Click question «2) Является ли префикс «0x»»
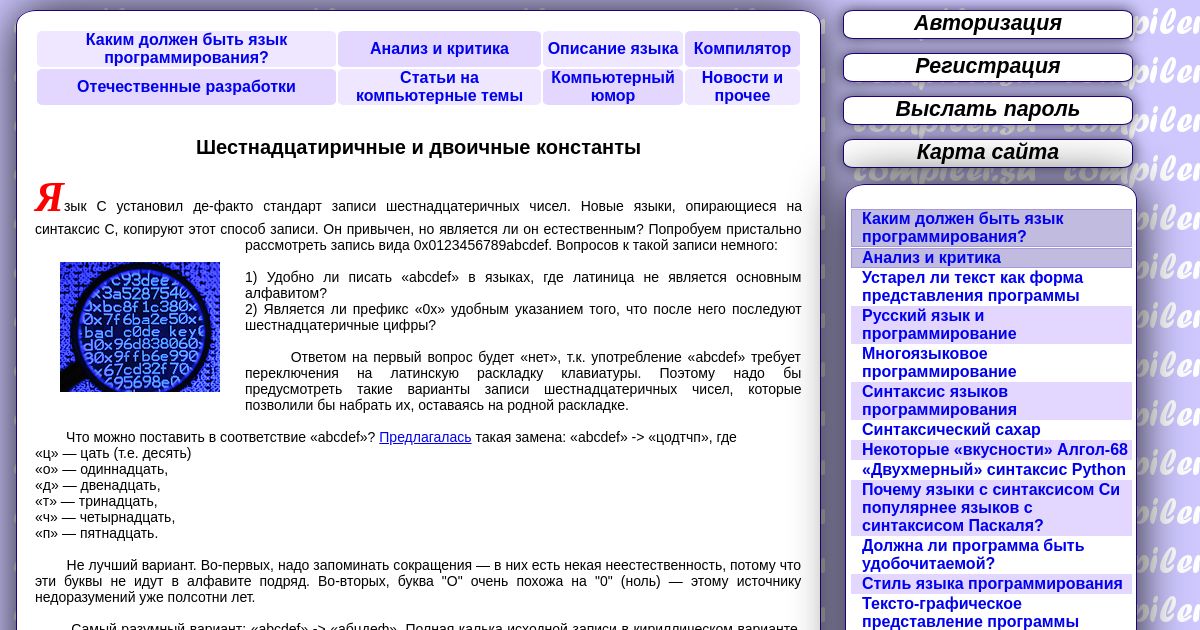Screen dimensions: 1200x630 [x=523, y=317]
